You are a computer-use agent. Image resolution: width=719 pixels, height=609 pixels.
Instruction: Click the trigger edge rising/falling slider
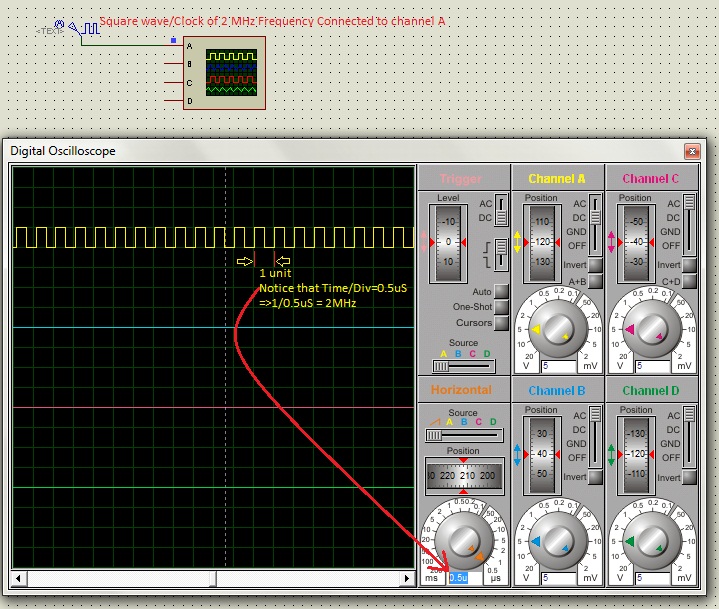[502, 255]
